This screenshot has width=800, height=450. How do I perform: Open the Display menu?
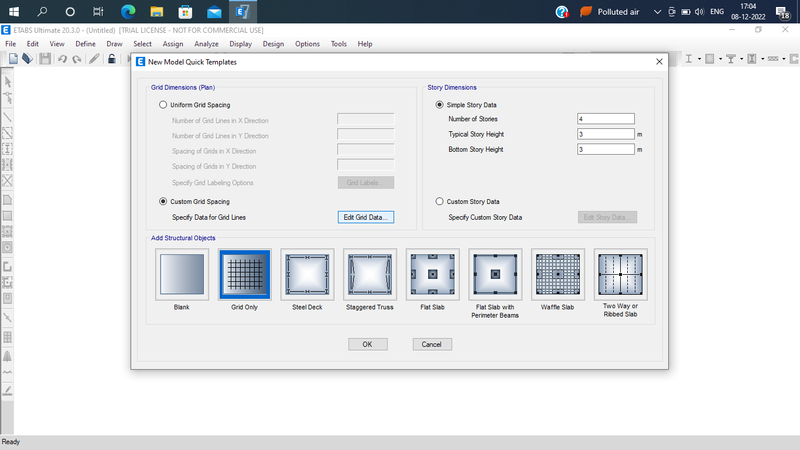240,44
